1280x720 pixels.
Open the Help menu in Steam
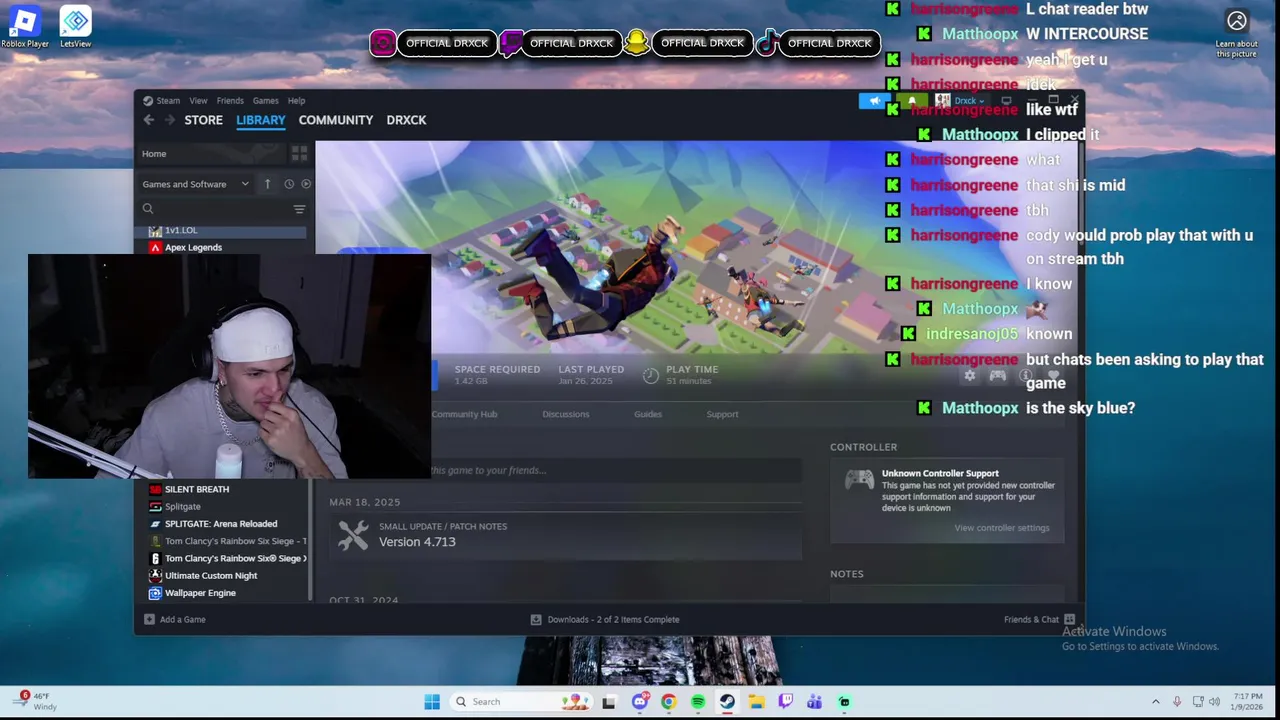296,101
